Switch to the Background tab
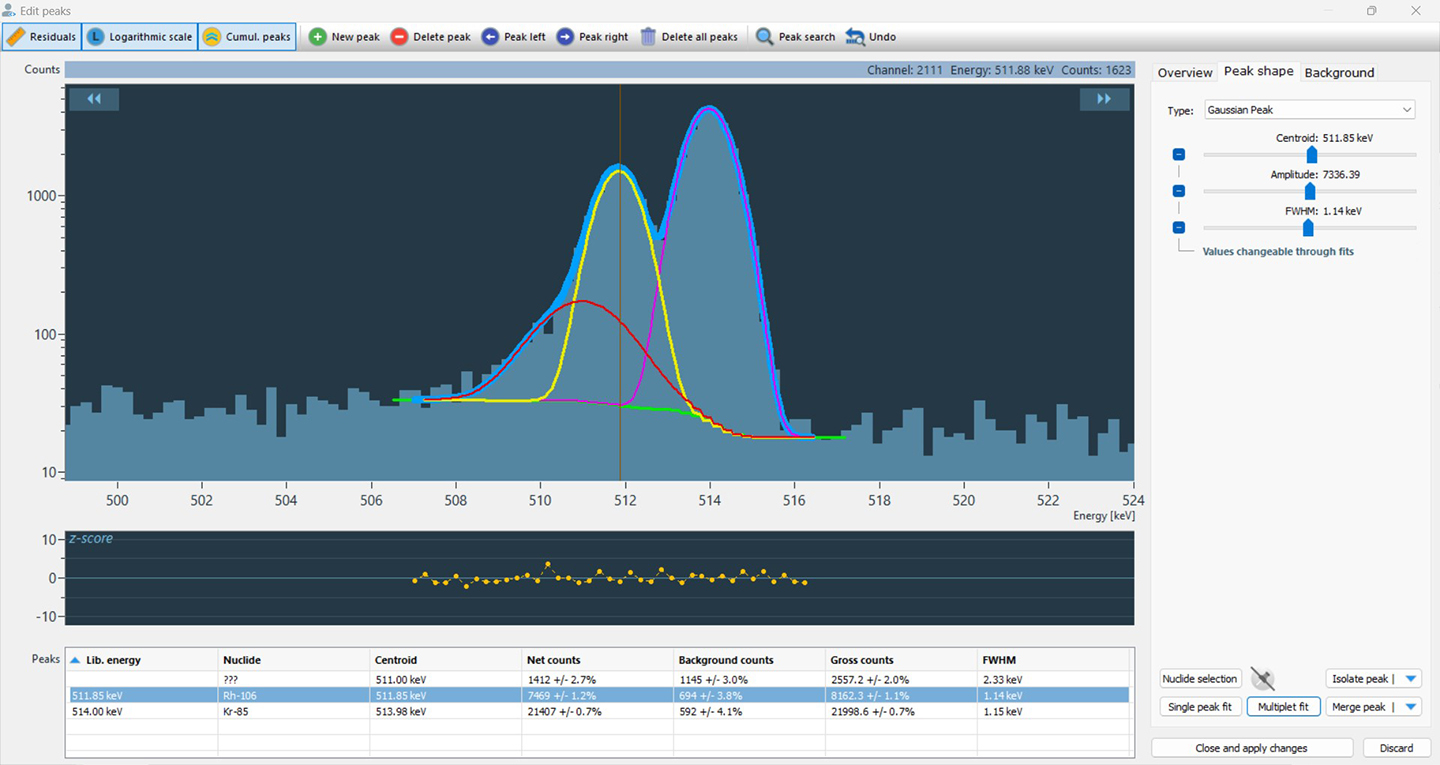This screenshot has height=765, width=1440. [1339, 73]
